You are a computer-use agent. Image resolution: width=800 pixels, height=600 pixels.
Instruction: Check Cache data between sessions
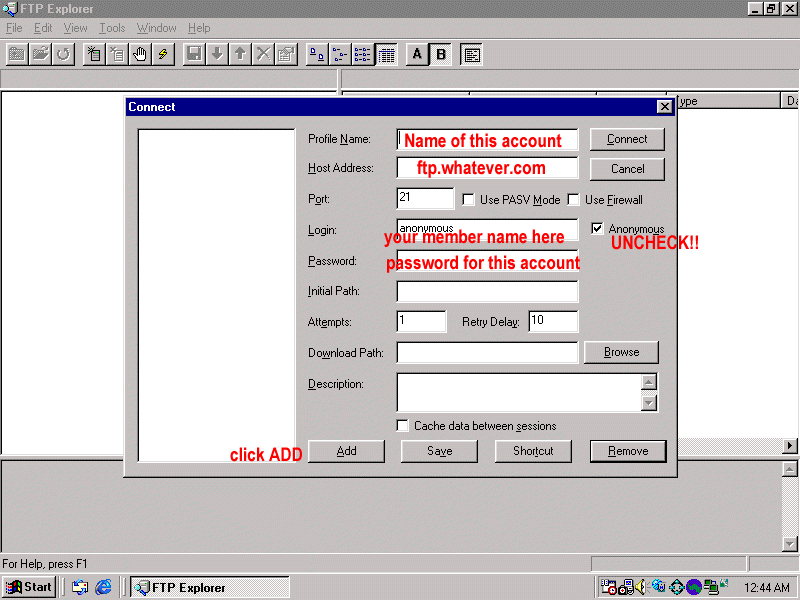403,426
